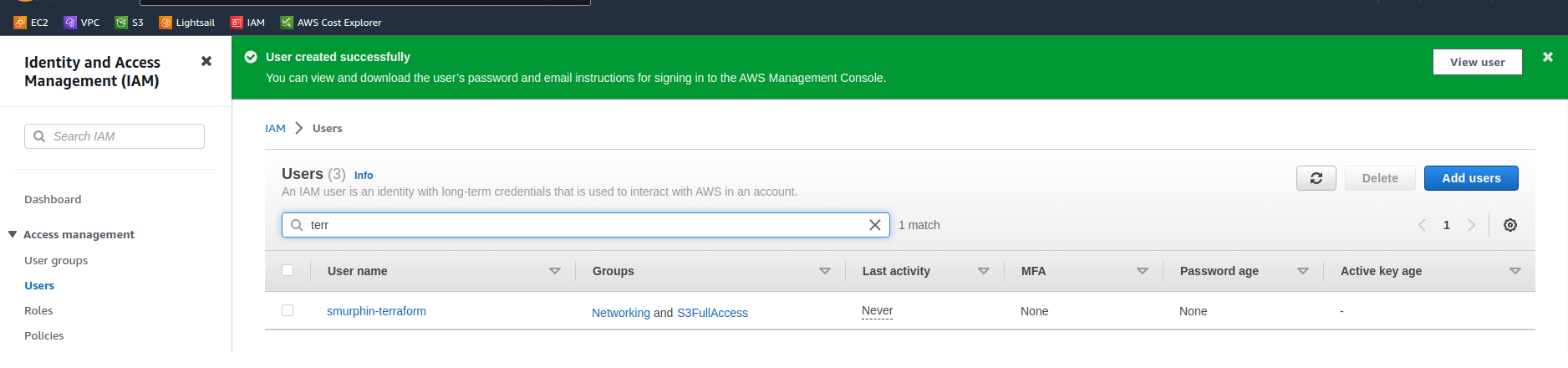The width and height of the screenshot is (1568, 368).
Task: Sort by Last activity column arrow
Action: point(984,271)
